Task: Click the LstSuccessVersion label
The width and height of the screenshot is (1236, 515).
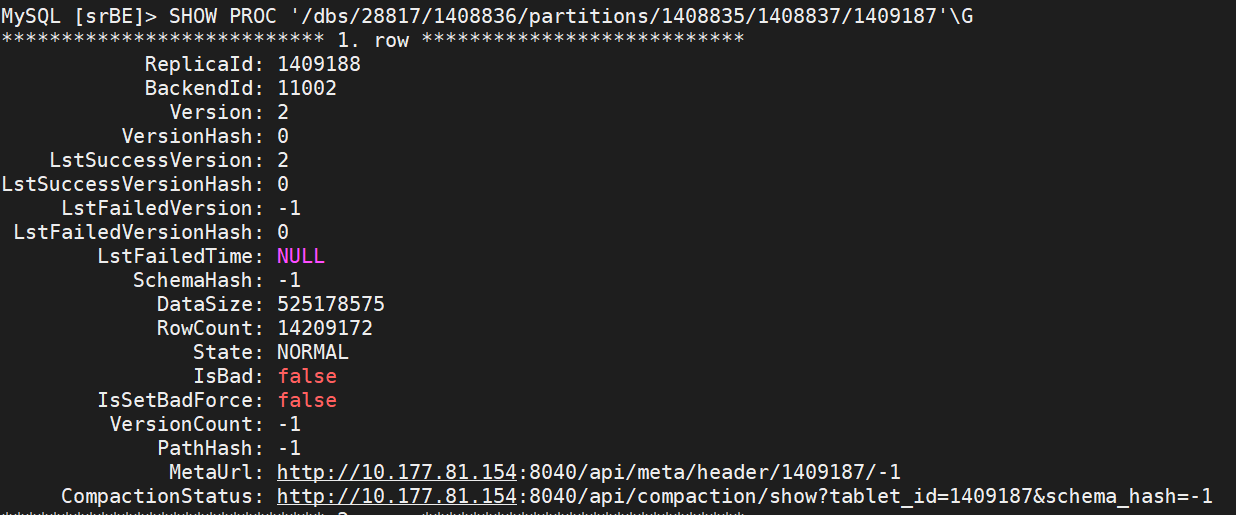Action: (151, 160)
